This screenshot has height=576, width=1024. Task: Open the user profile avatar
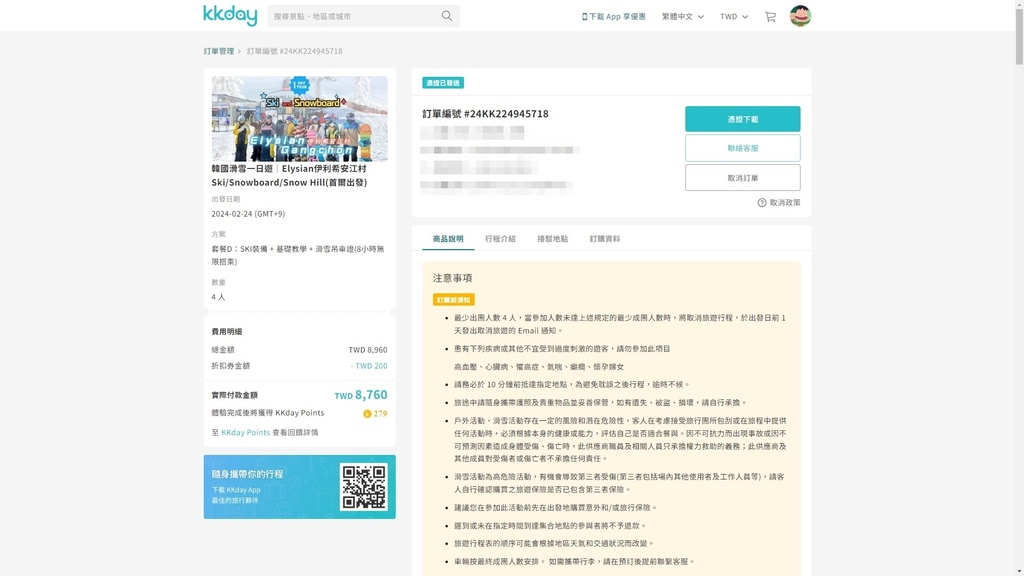[800, 16]
